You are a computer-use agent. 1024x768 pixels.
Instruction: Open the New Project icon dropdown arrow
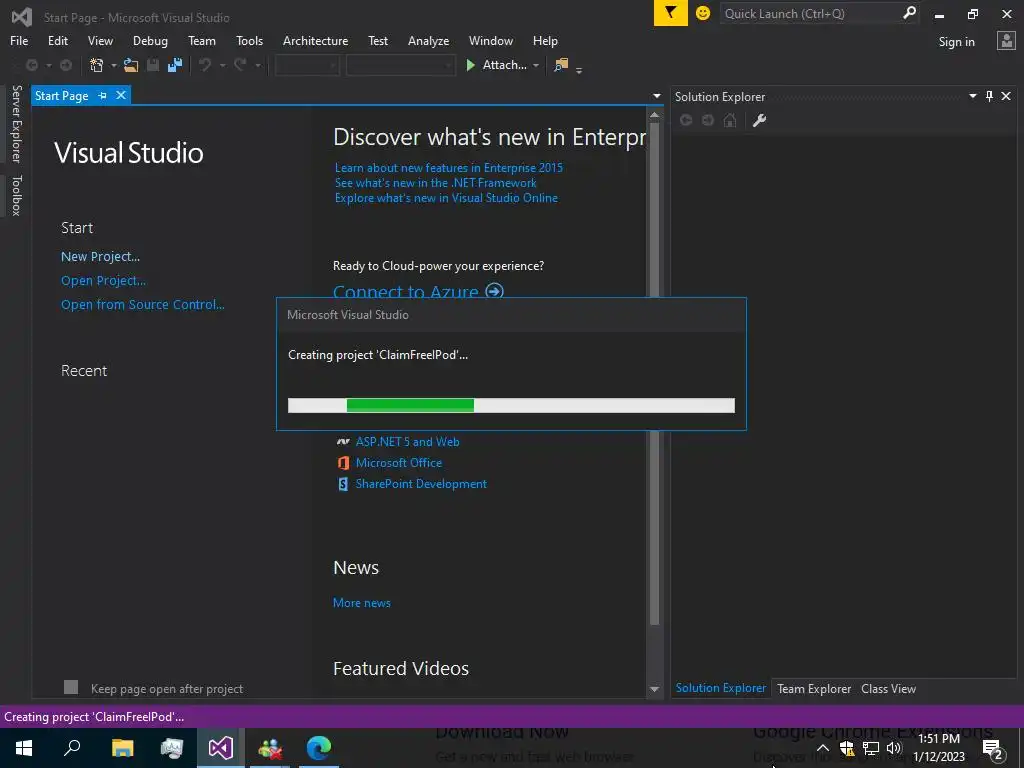click(x=114, y=65)
